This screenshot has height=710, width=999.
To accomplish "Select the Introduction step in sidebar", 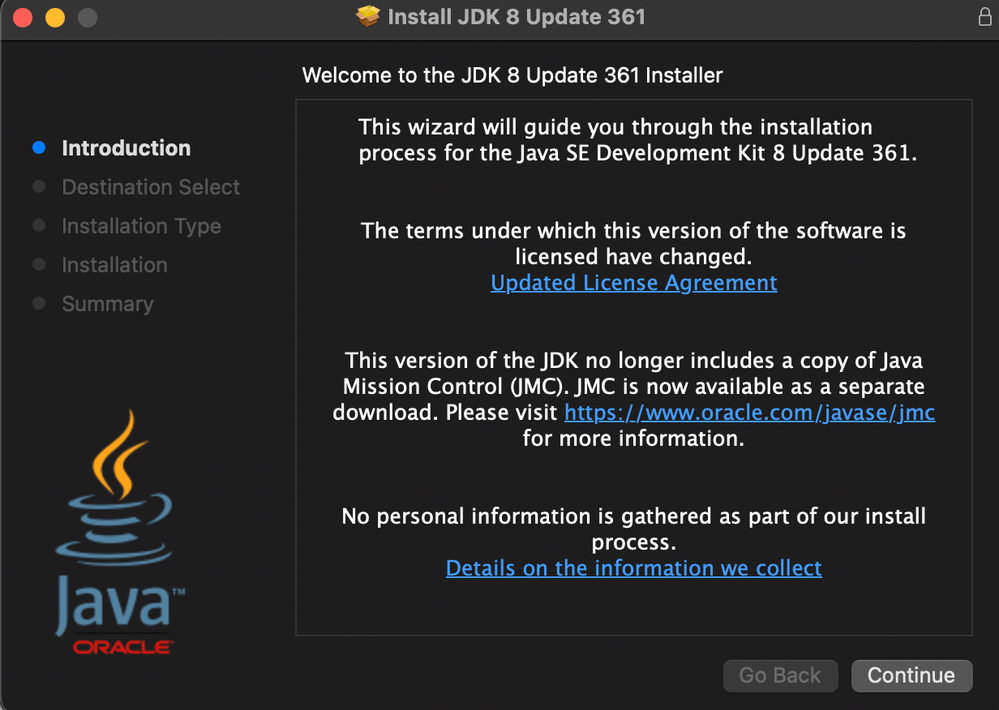I will click(x=126, y=148).
